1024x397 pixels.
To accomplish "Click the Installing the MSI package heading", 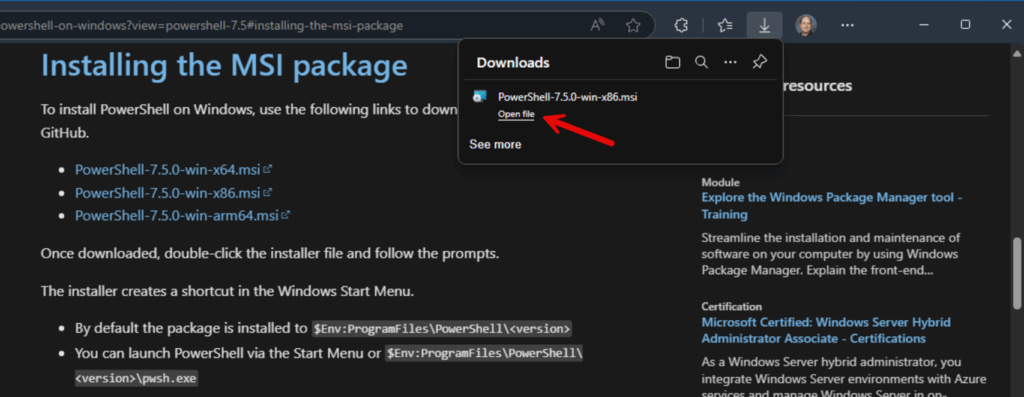I will click(224, 66).
